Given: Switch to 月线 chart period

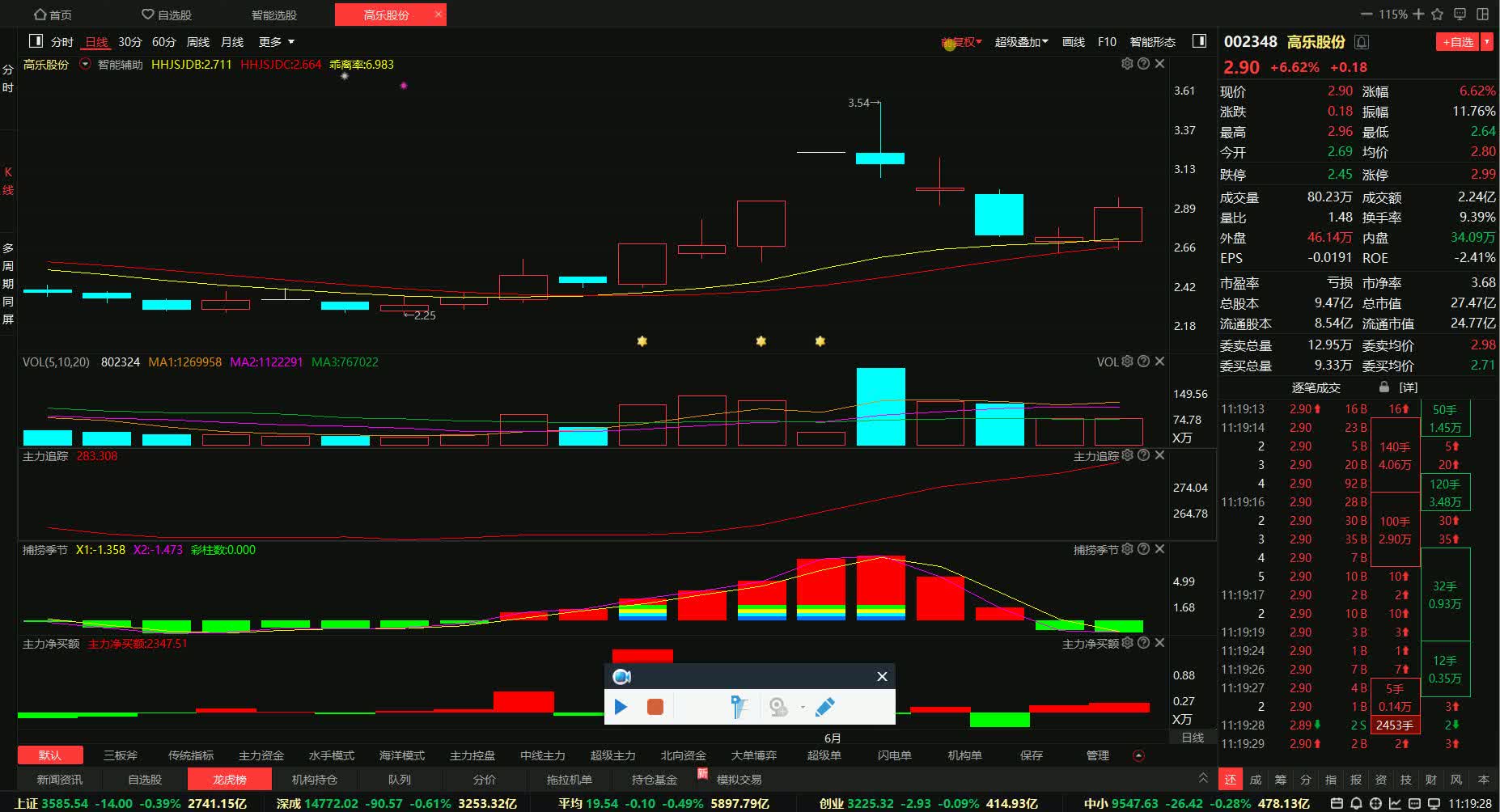Looking at the screenshot, I should pos(232,42).
